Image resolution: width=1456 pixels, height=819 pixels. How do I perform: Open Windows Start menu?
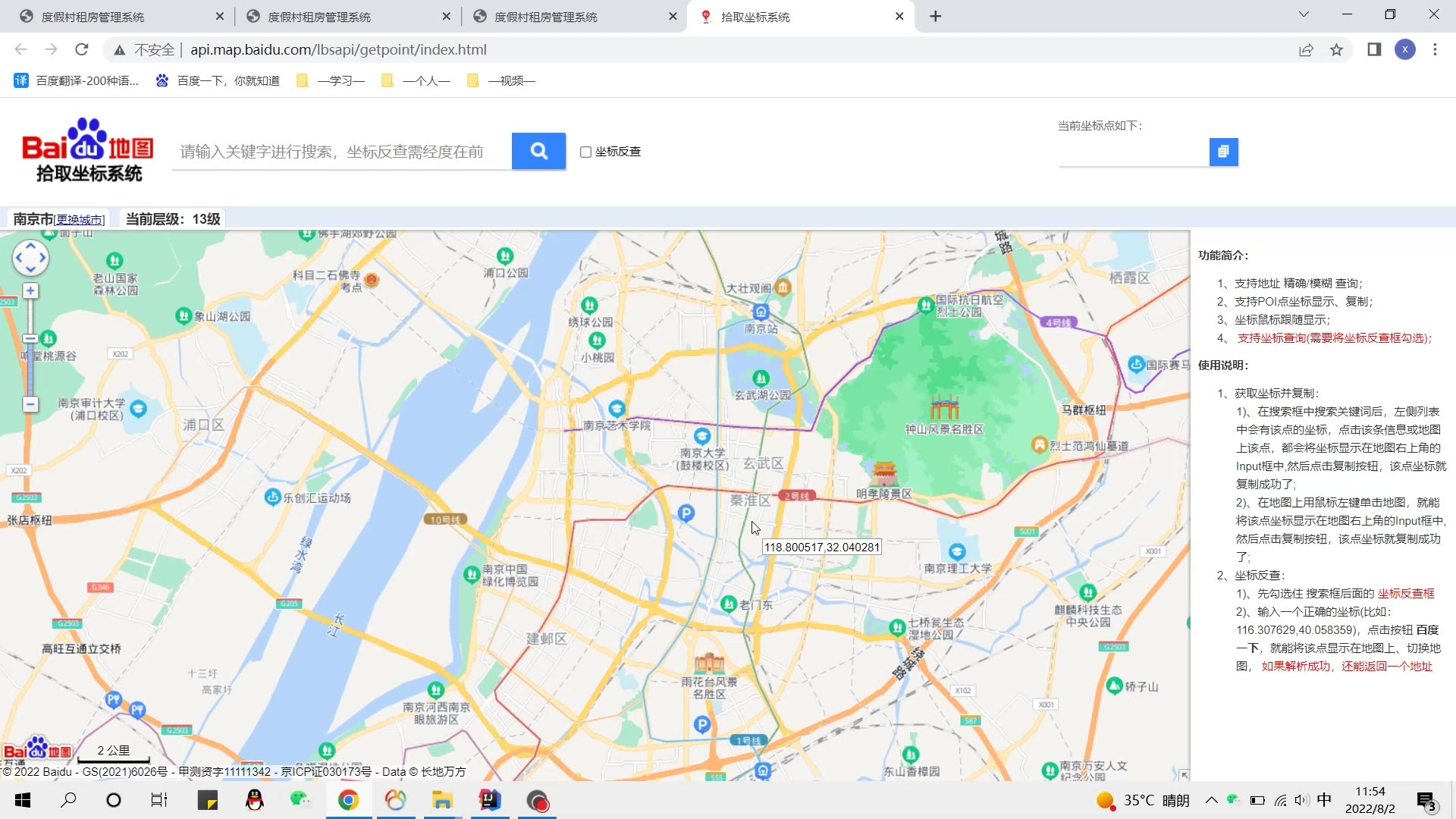tap(23, 800)
